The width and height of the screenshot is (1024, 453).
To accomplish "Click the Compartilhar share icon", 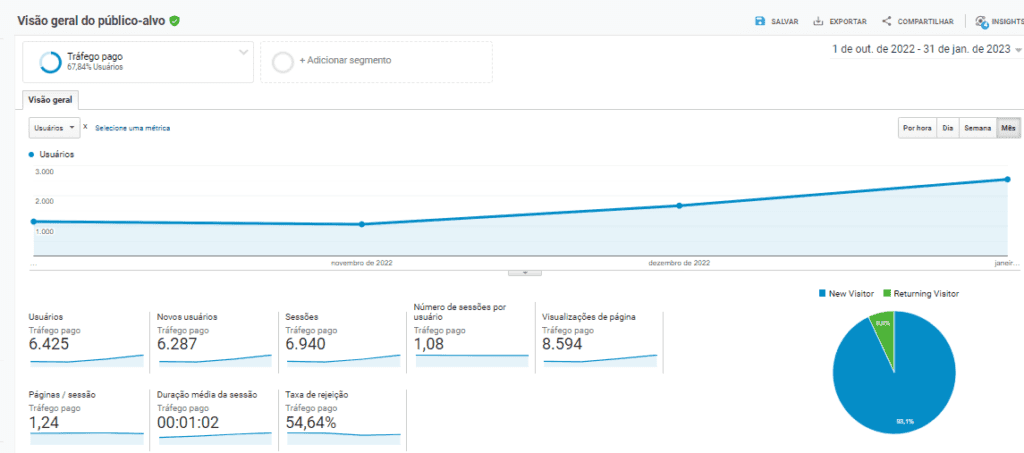I will pos(886,21).
